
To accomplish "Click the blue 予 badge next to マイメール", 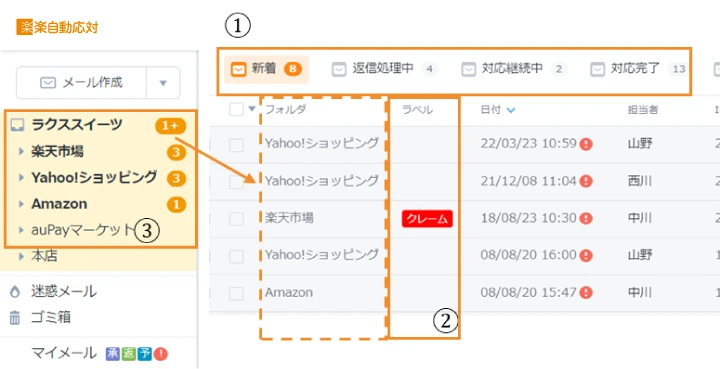I will click(x=145, y=353).
